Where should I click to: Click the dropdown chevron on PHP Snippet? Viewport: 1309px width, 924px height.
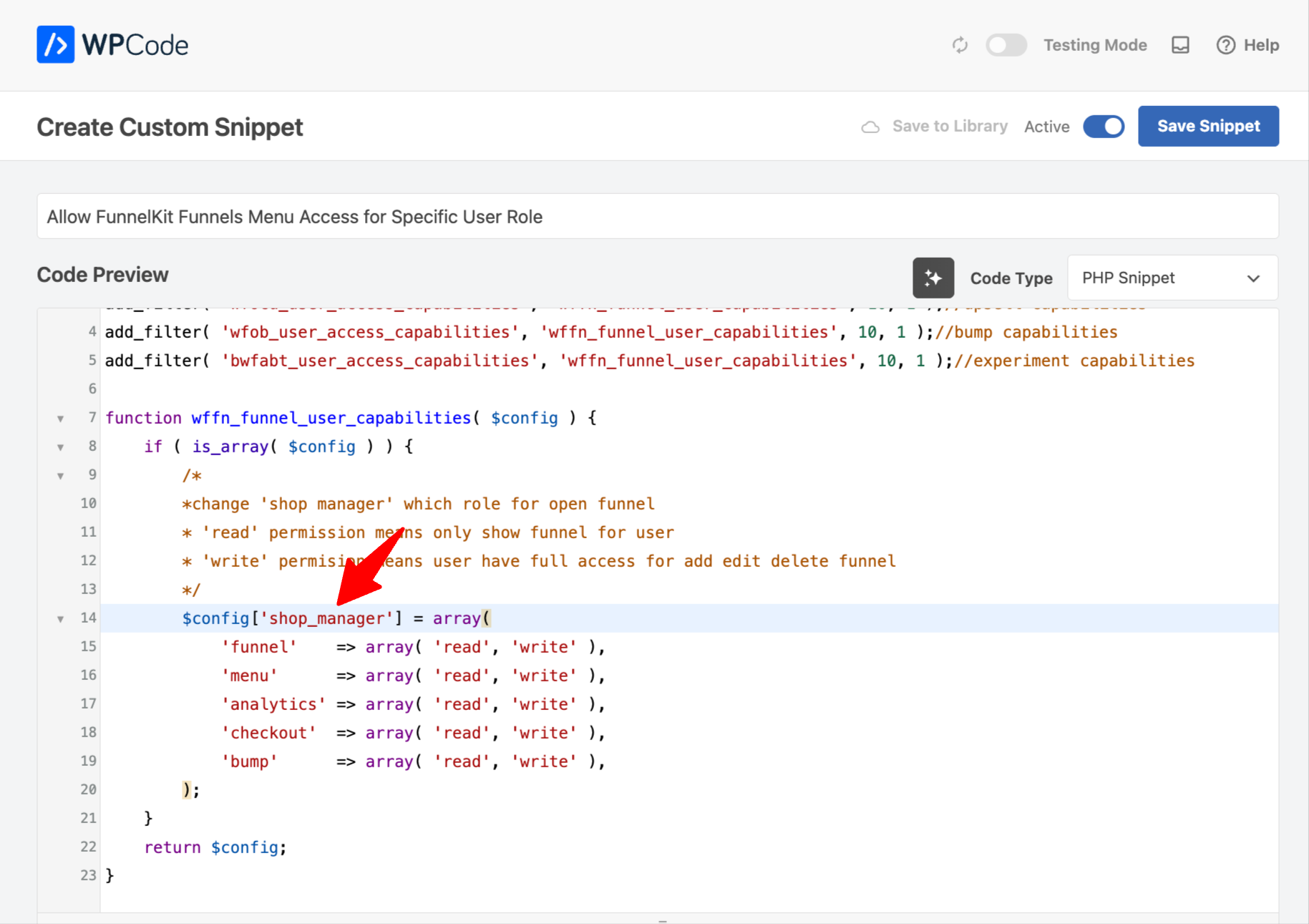[1254, 278]
